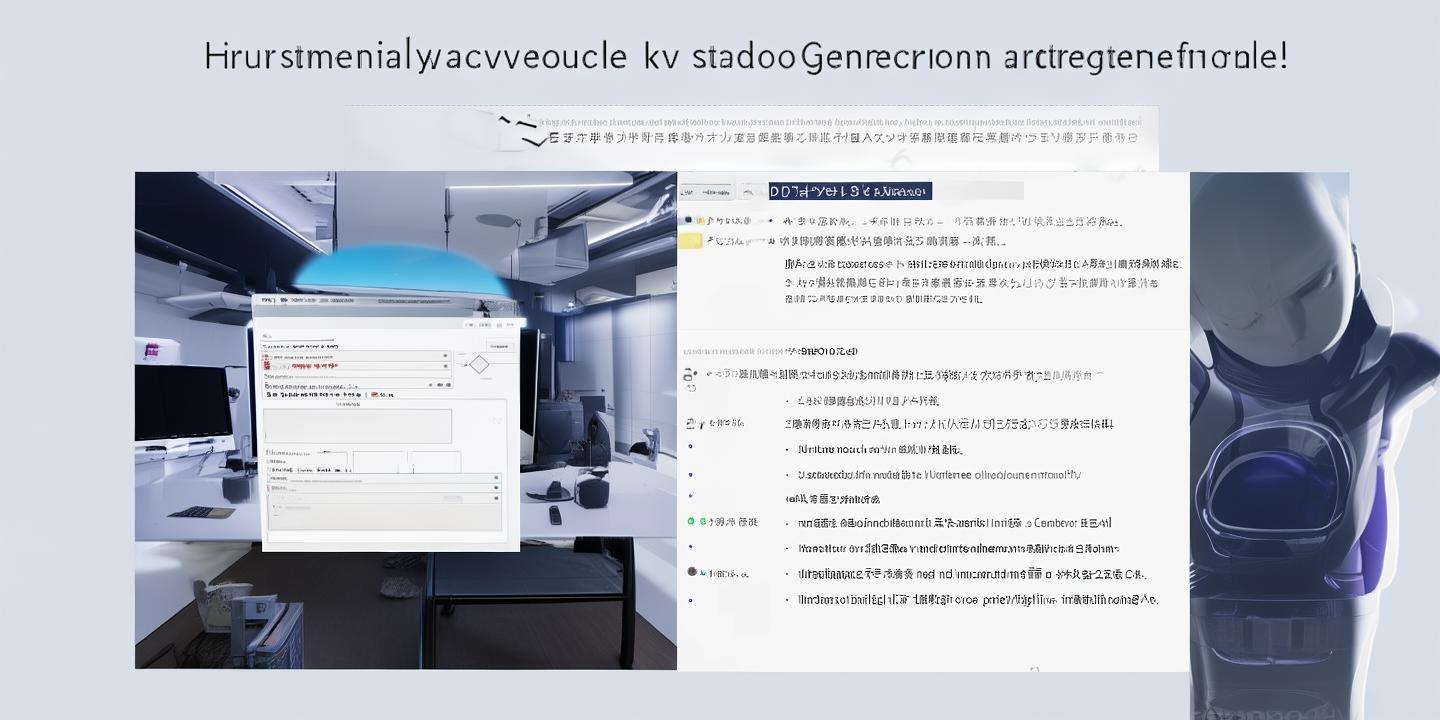Open the diamond-shaped flowchart icon

coord(480,365)
